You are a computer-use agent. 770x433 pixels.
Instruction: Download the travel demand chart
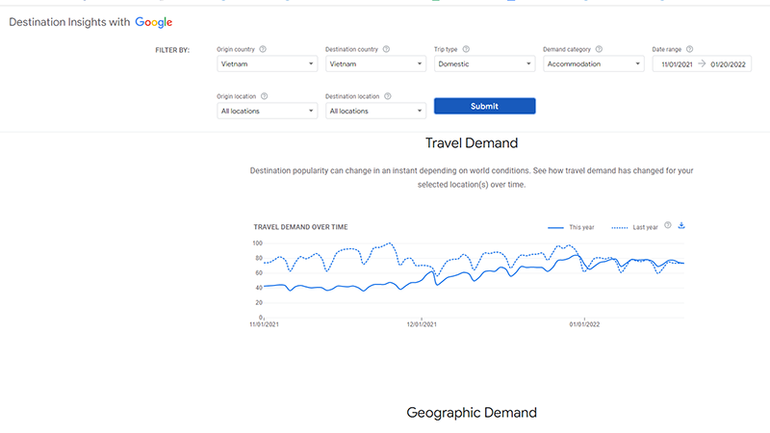tap(681, 226)
